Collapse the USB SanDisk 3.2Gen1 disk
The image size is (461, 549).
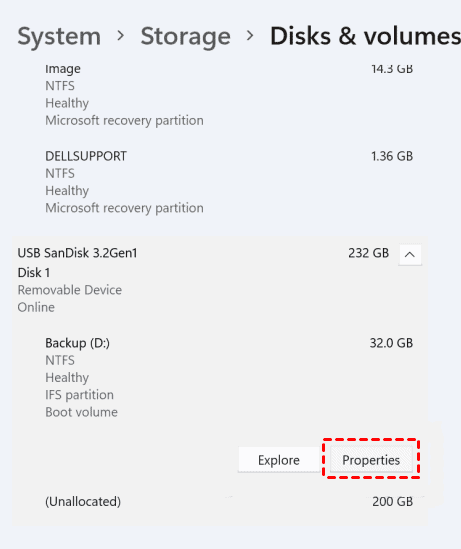(410, 254)
